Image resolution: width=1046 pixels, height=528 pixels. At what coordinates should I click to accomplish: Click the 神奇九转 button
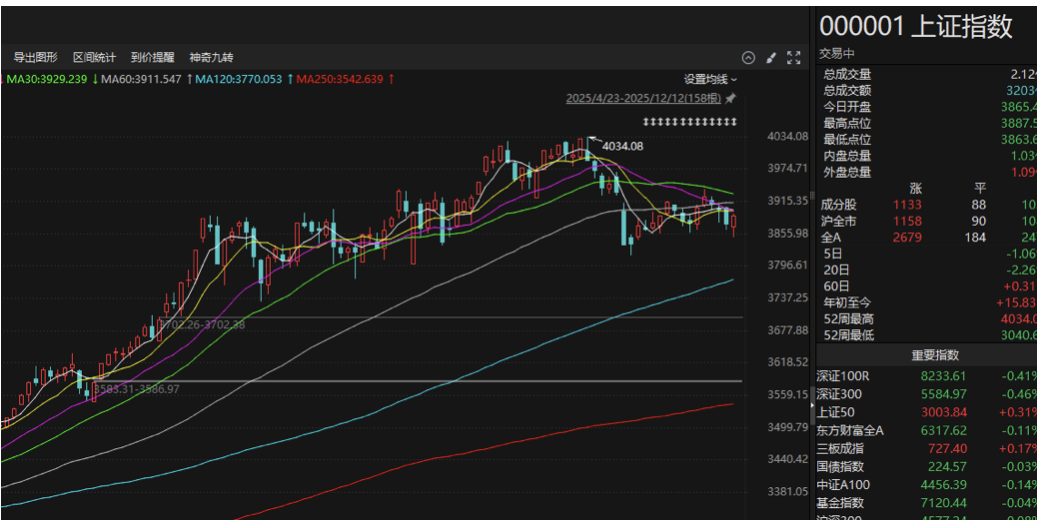(211, 58)
